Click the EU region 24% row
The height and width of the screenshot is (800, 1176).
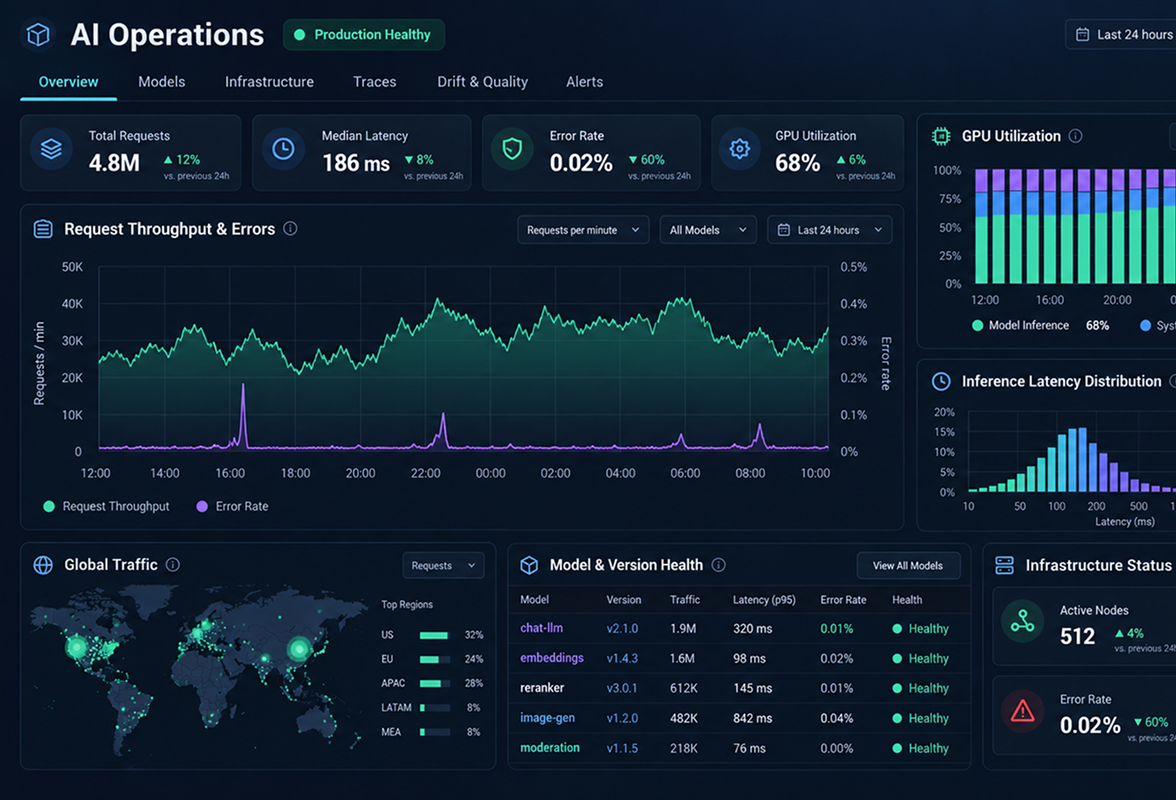pyautogui.click(x=432, y=659)
